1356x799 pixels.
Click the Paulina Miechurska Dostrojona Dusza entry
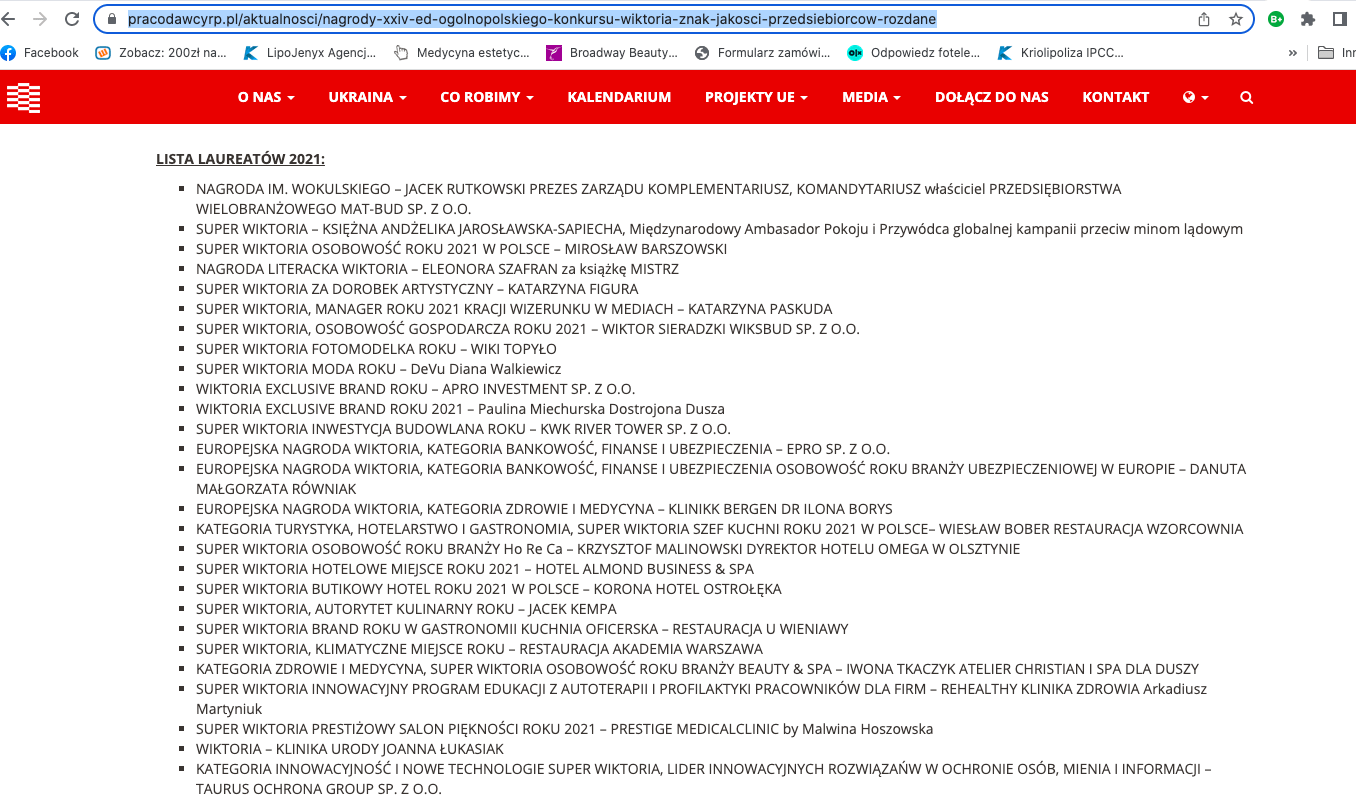(x=460, y=409)
